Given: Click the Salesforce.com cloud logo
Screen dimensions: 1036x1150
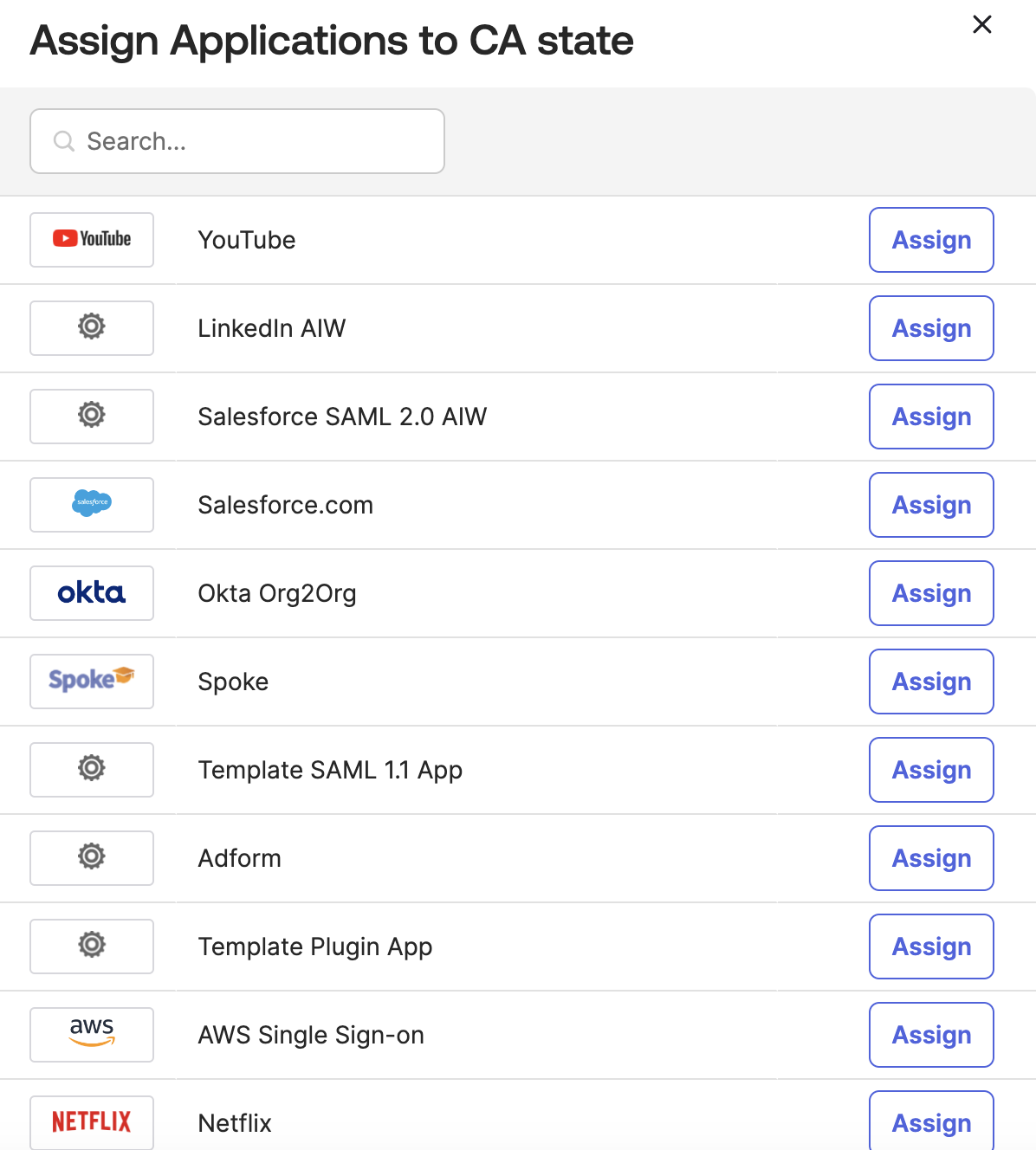Looking at the screenshot, I should point(92,503).
